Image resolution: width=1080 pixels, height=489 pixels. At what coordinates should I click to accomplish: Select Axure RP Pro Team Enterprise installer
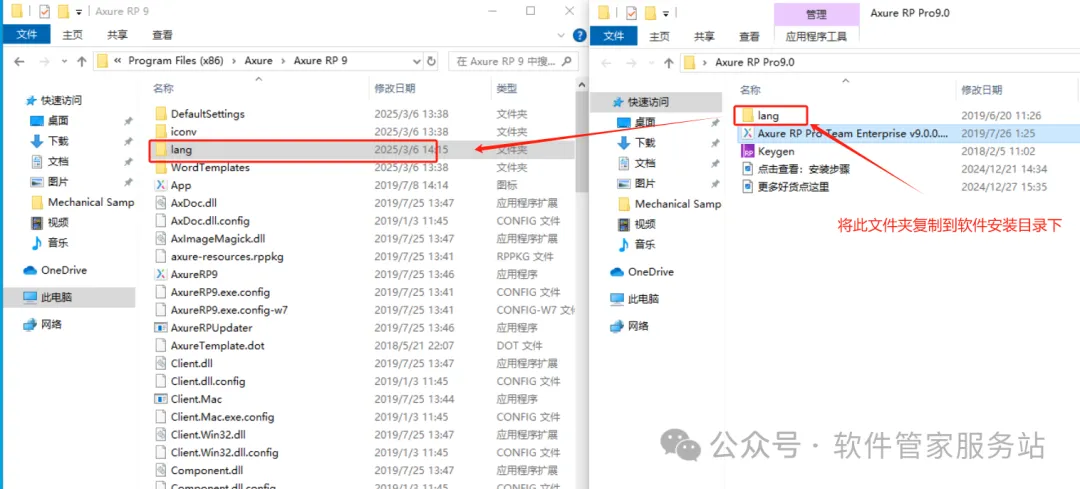[x=853, y=134]
